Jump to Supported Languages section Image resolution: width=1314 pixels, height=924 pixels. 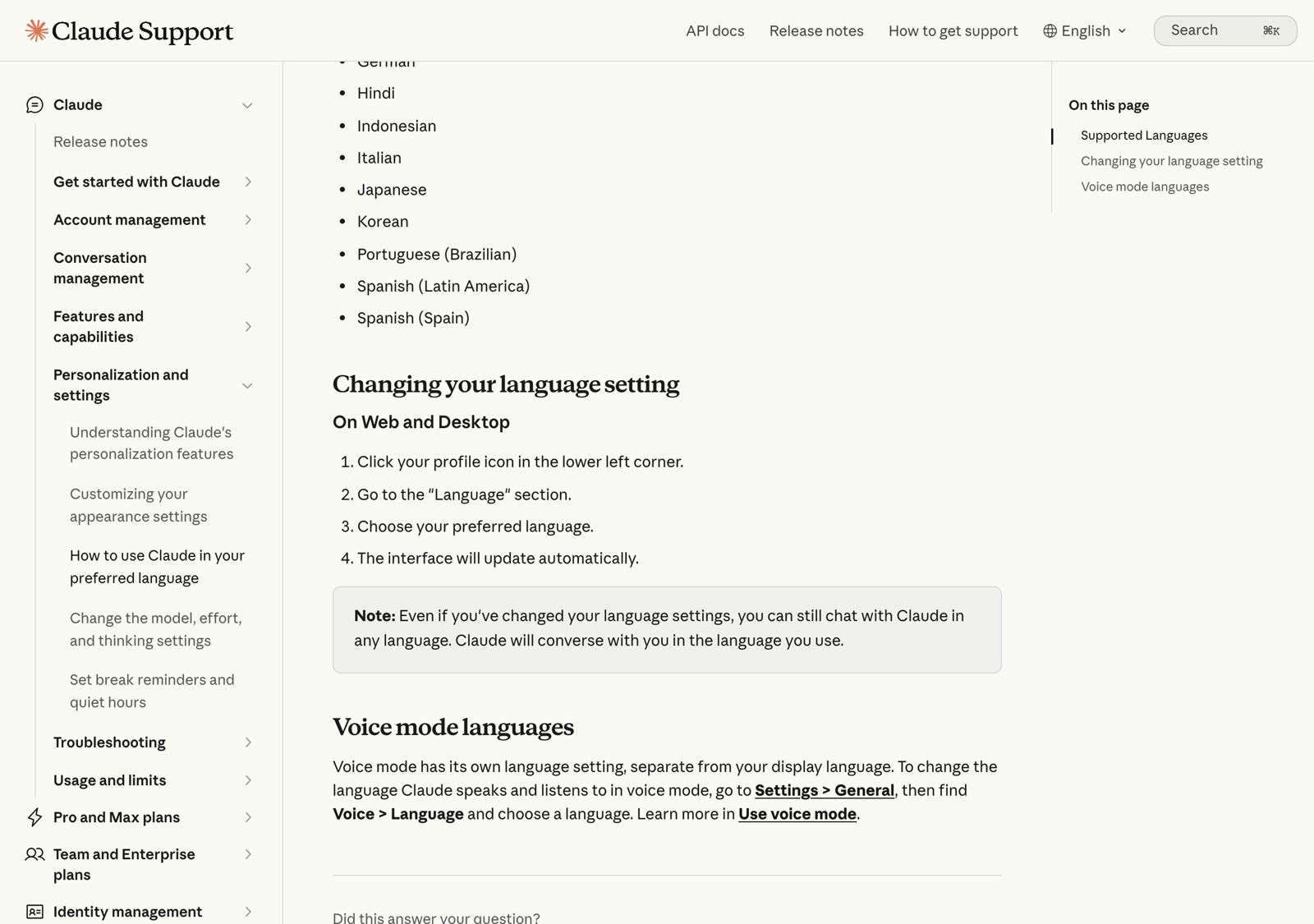point(1144,136)
